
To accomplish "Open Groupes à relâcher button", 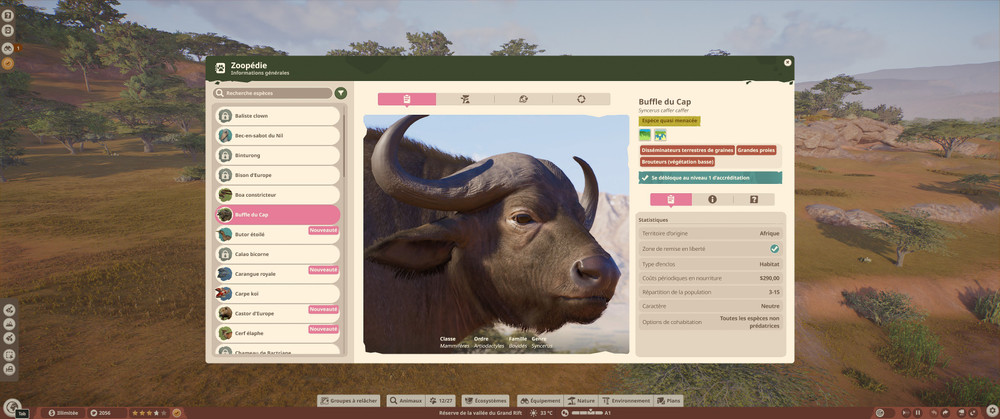I will point(349,401).
